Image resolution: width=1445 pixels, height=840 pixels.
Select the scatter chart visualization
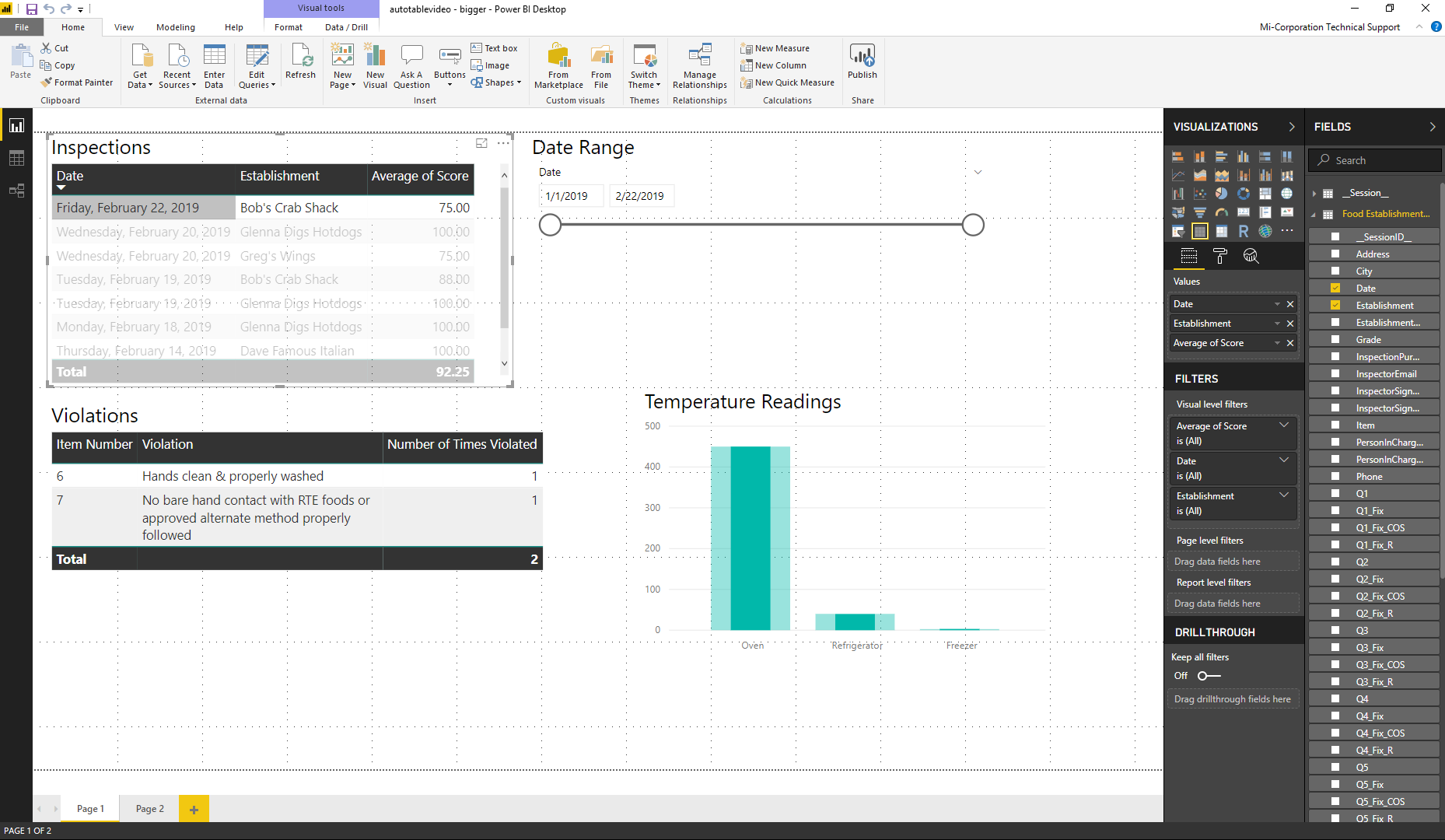(1200, 194)
